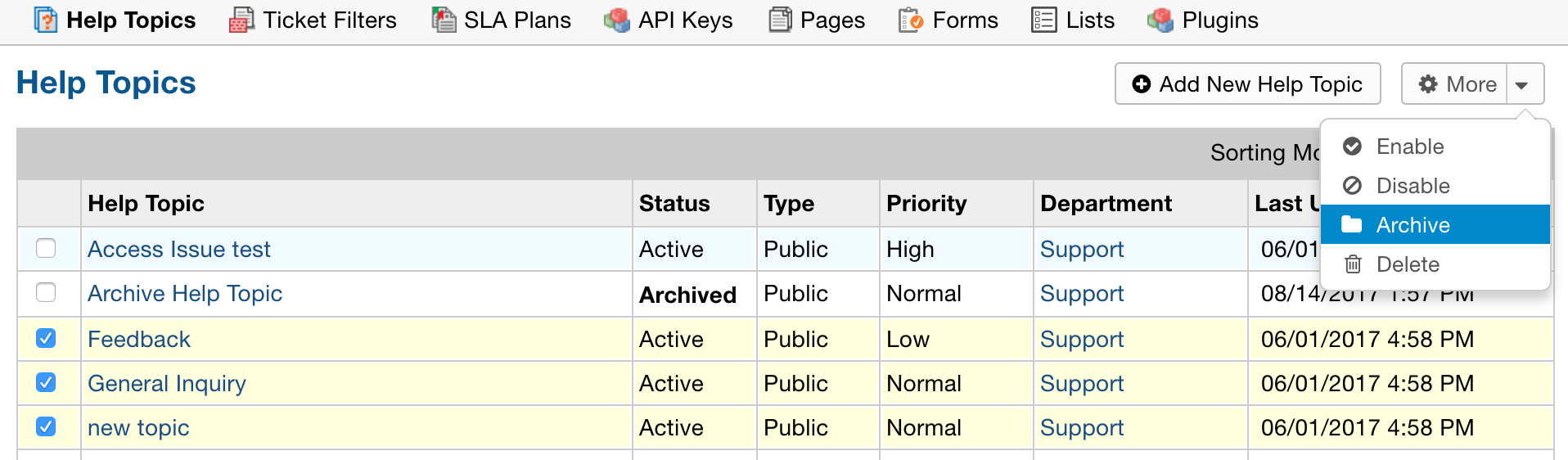Open the Pages tab
This screenshot has height=460, width=1568.
click(818, 20)
